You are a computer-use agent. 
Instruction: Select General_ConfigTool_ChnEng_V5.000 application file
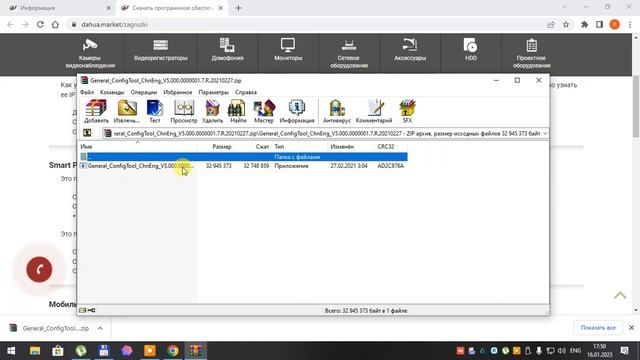(x=140, y=166)
